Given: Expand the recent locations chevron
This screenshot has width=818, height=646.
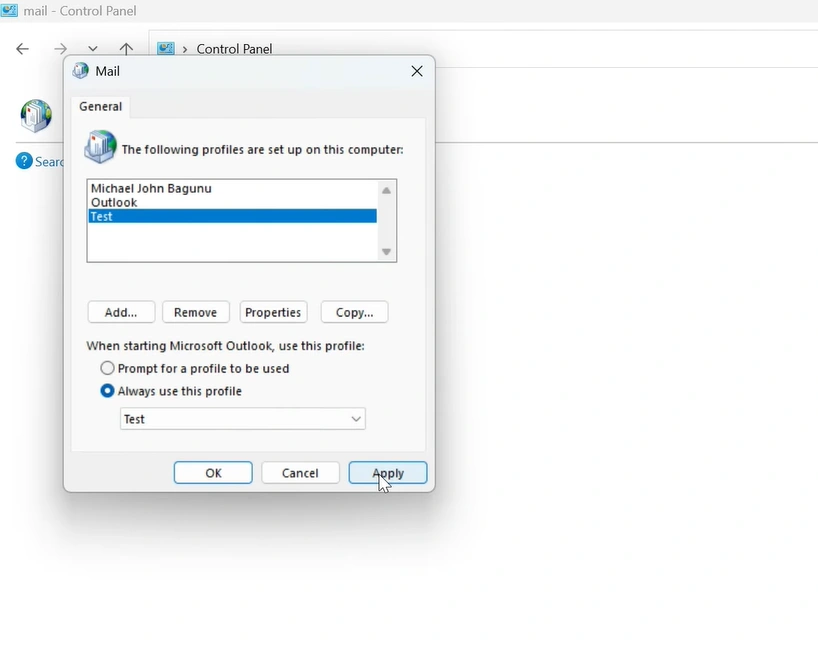Looking at the screenshot, I should coord(93,49).
